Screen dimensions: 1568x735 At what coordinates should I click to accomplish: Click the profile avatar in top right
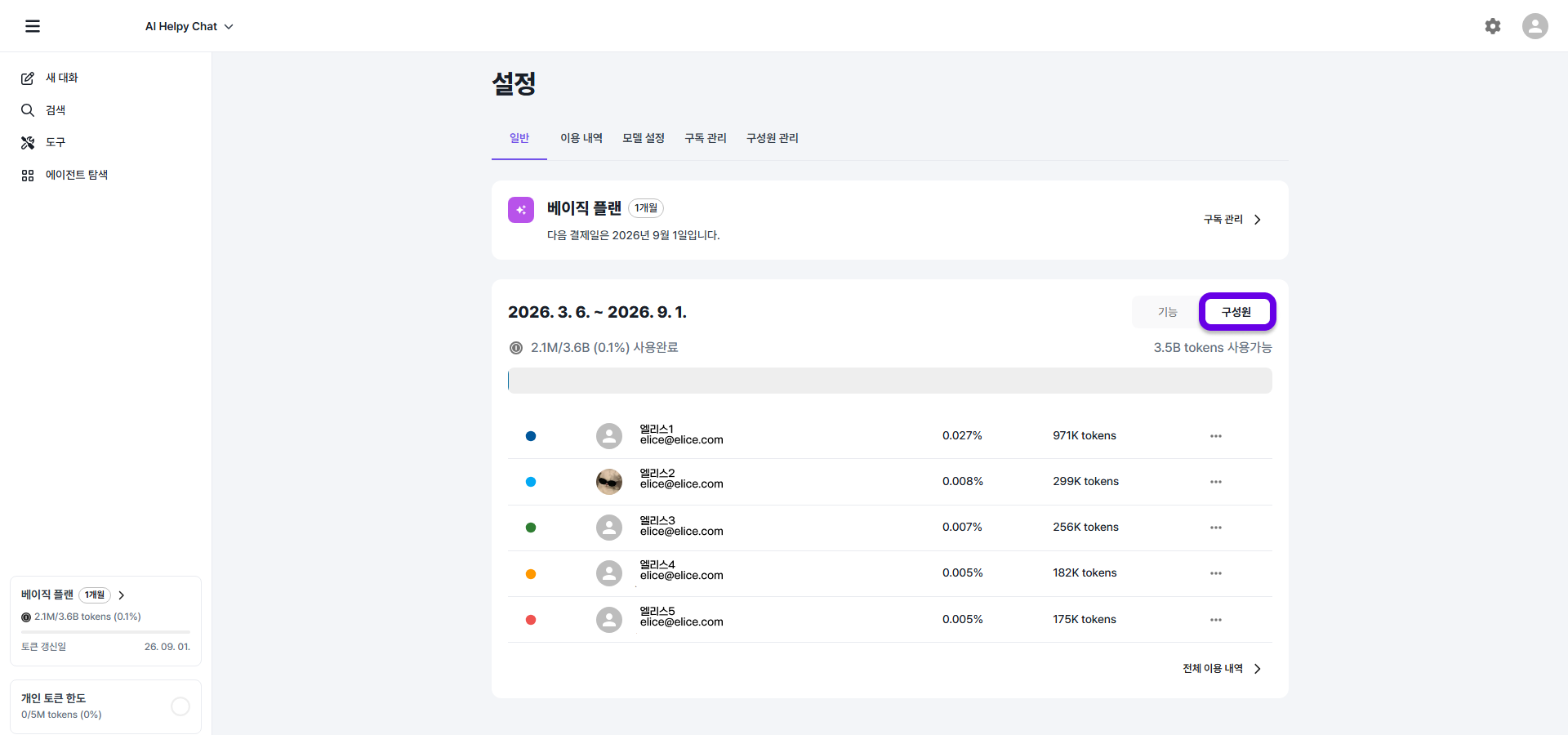[x=1535, y=25]
